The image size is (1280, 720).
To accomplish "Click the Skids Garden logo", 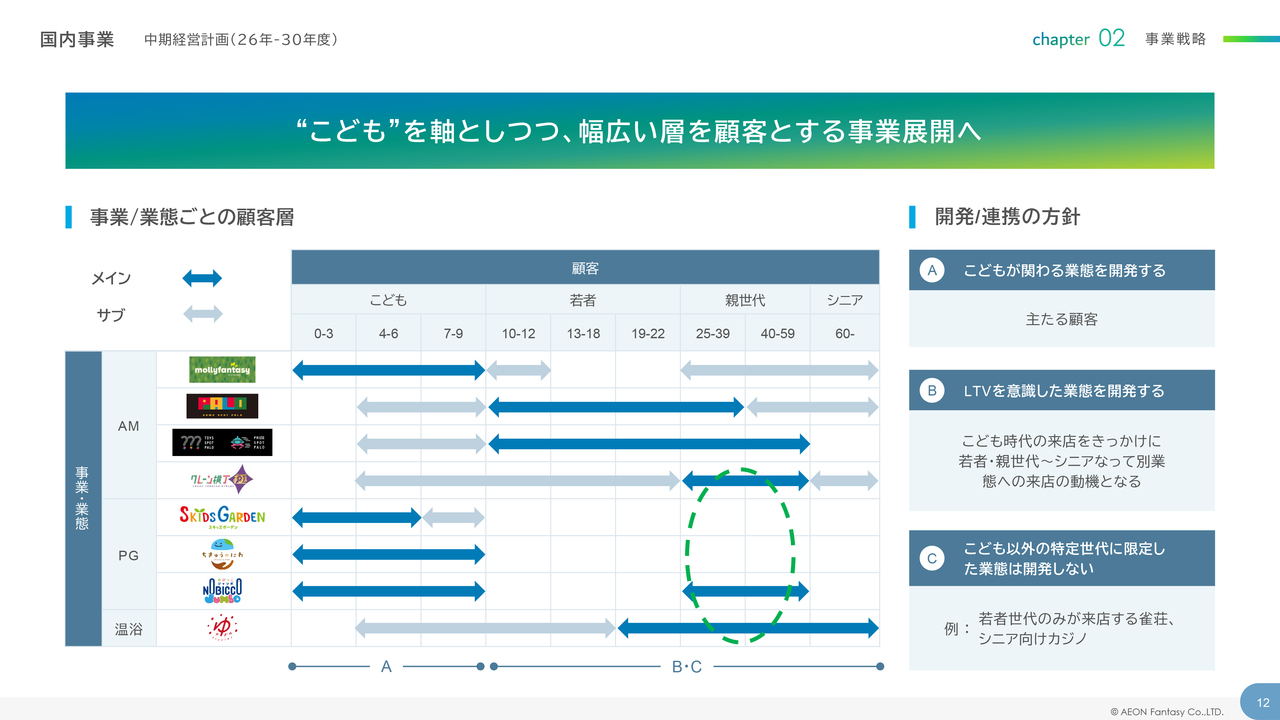I will pyautogui.click(x=222, y=517).
